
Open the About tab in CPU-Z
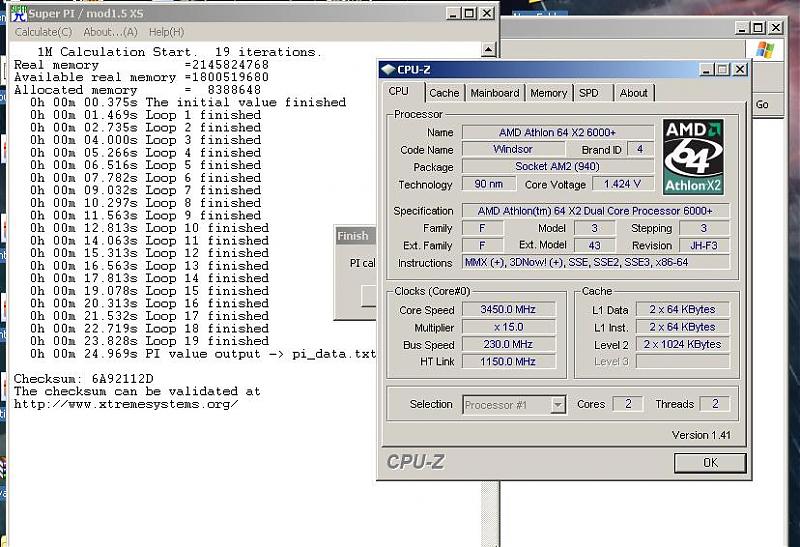[633, 93]
